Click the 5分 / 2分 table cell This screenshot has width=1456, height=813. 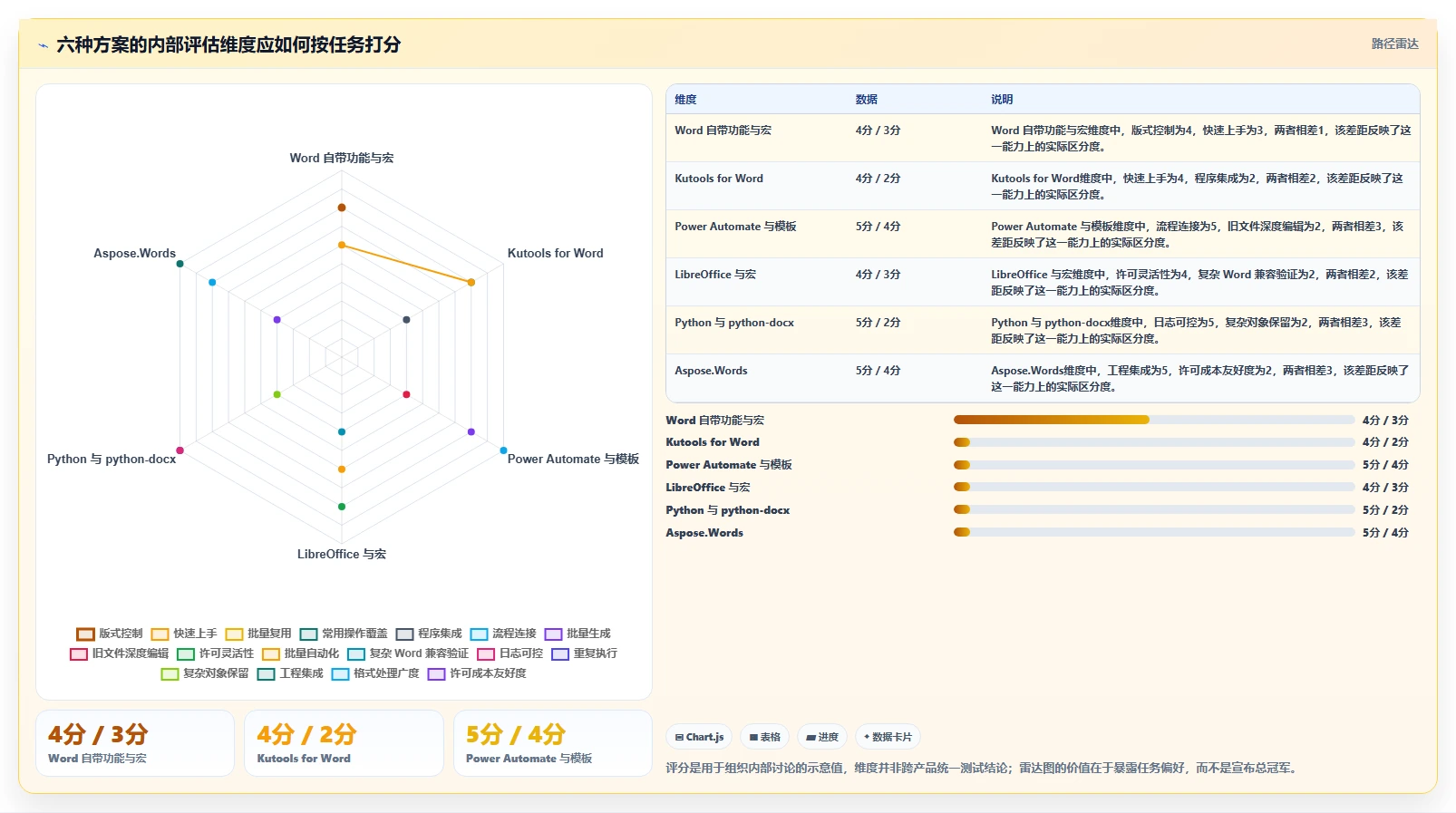pos(878,323)
